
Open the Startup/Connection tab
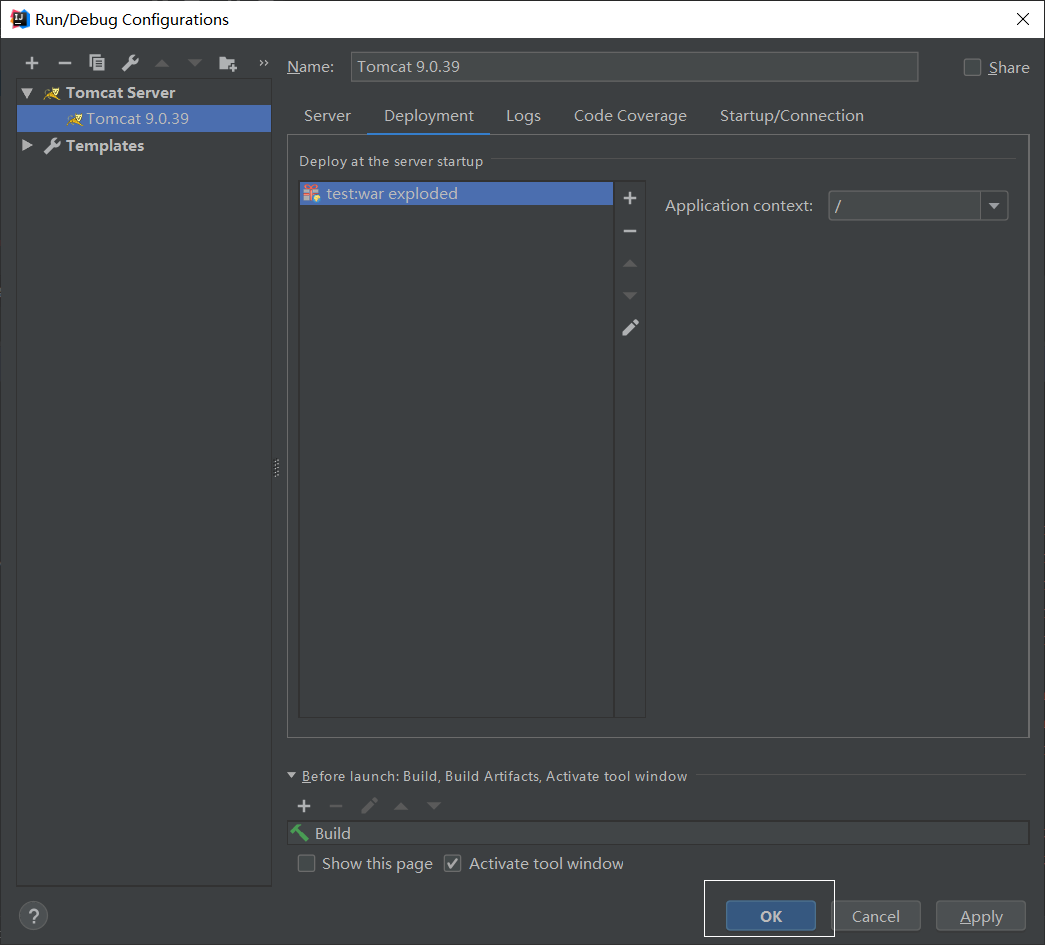click(791, 116)
